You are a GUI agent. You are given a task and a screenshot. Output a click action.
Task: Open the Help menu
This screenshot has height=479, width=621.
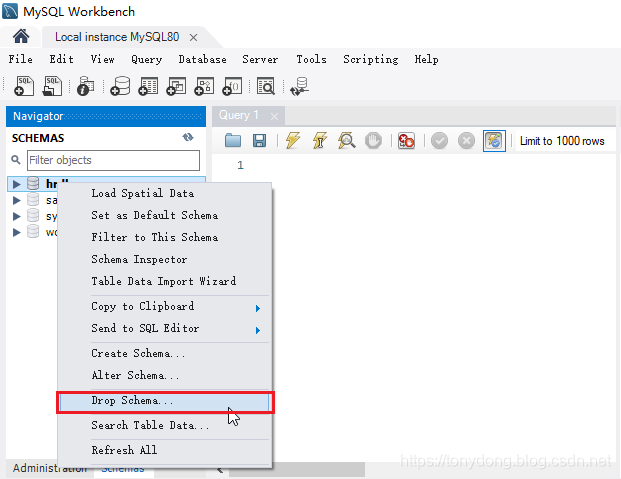point(426,59)
